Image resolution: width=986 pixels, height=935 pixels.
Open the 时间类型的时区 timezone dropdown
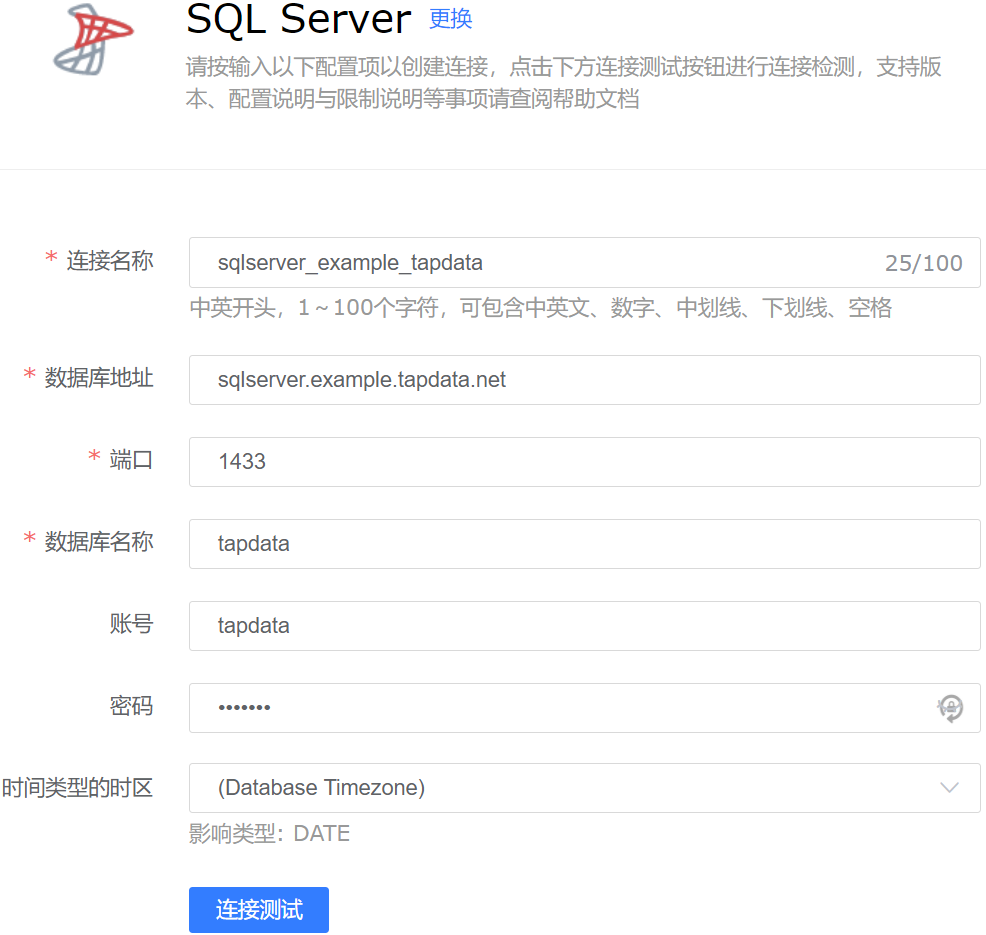click(x=584, y=788)
